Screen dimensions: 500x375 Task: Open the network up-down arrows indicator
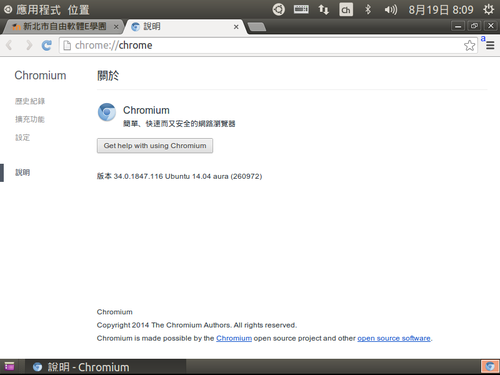[x=323, y=9]
